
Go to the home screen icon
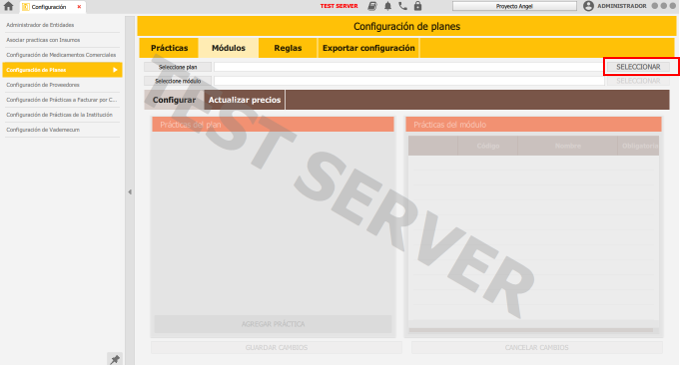8,6
